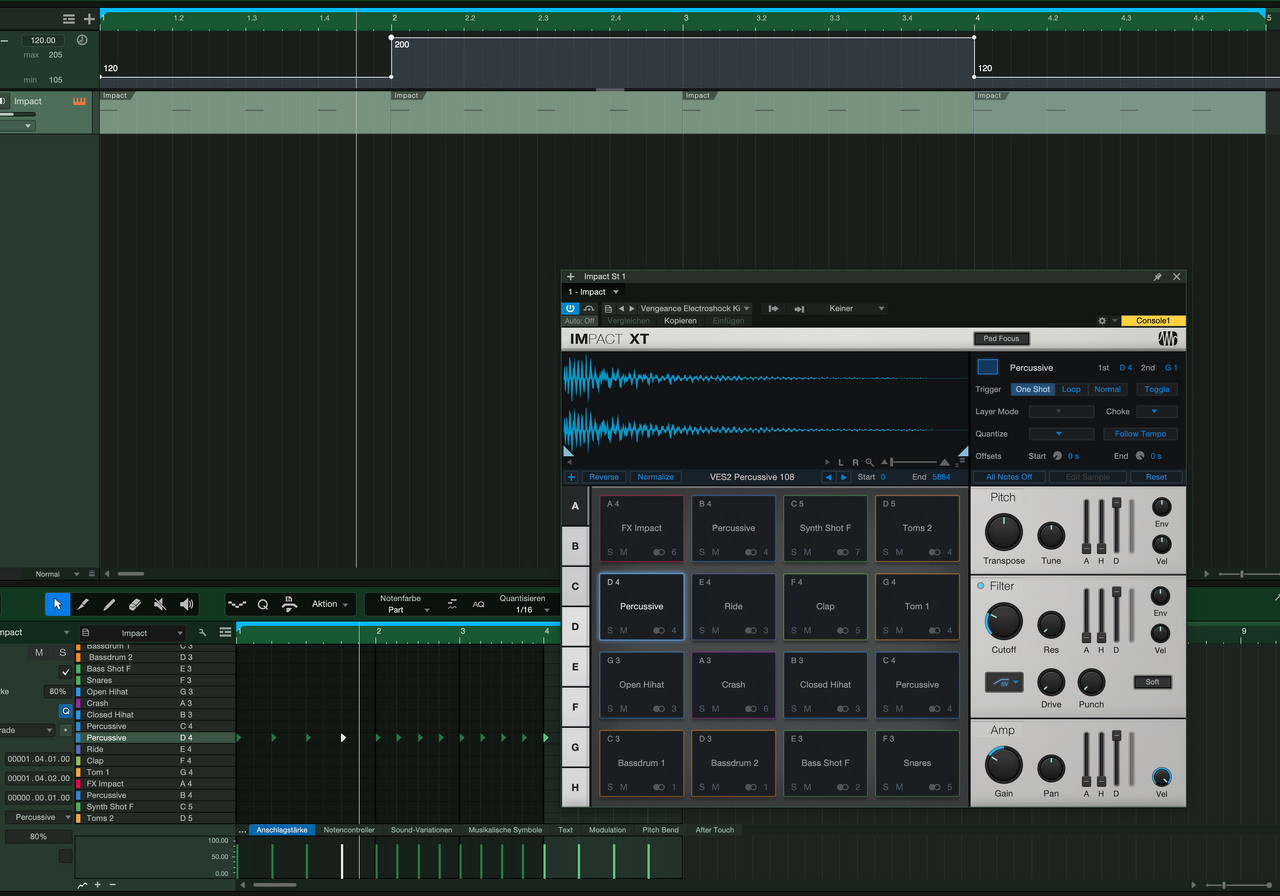
Task: Switch to the Sound-Variationen tab
Action: click(421, 830)
